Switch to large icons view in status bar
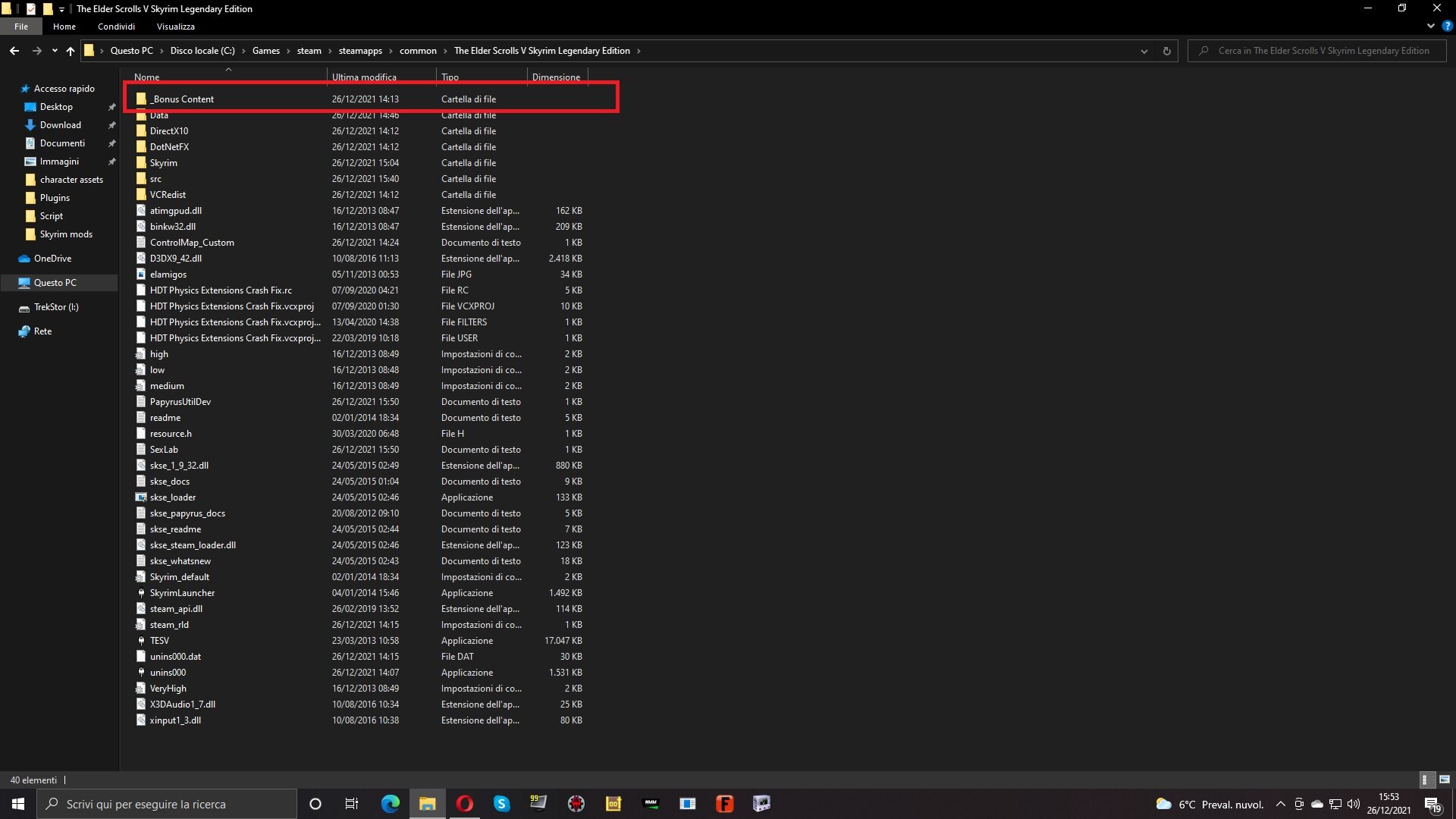This screenshot has height=819, width=1456. coord(1445,780)
